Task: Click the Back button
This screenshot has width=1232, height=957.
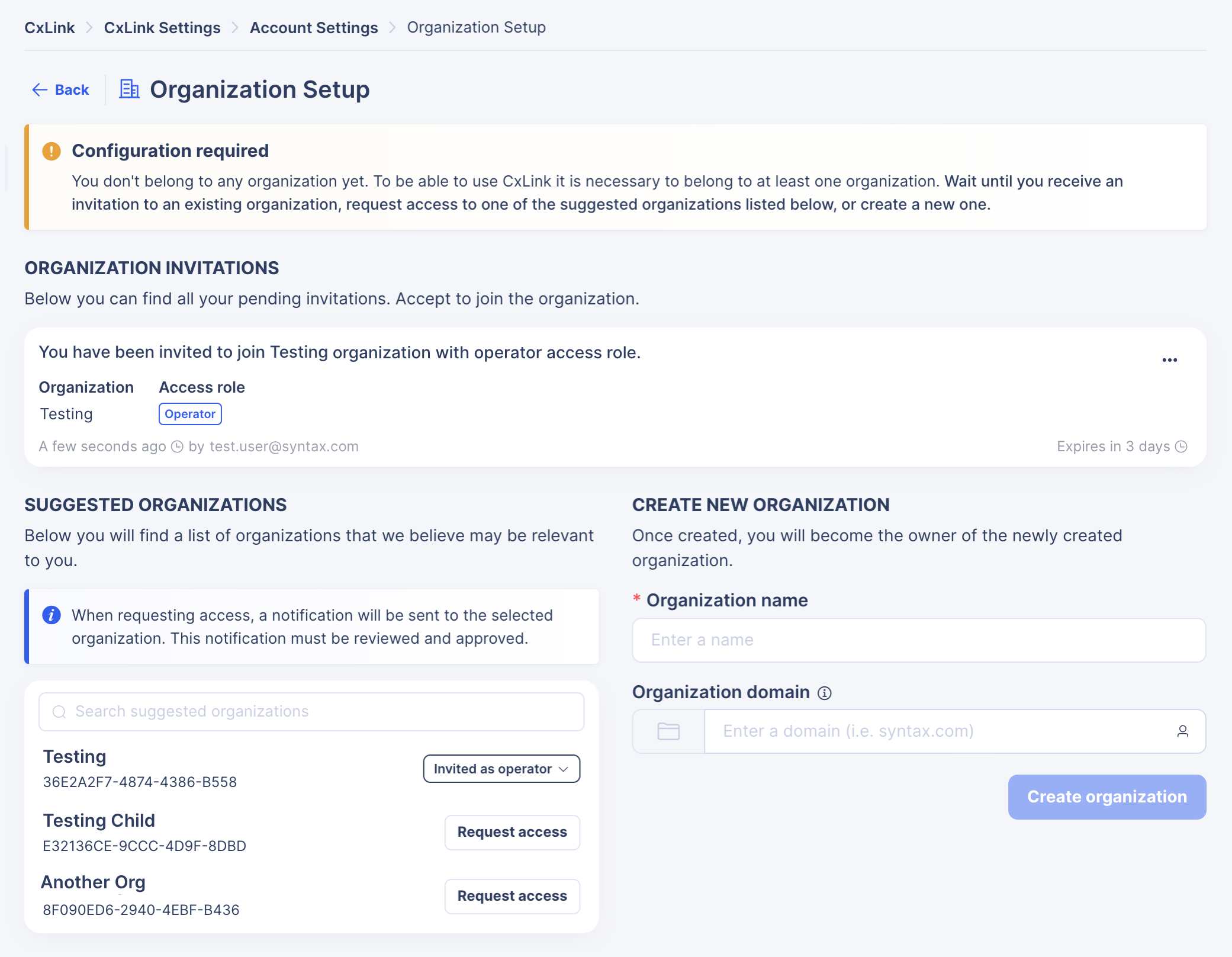Action: pyautogui.click(x=60, y=90)
